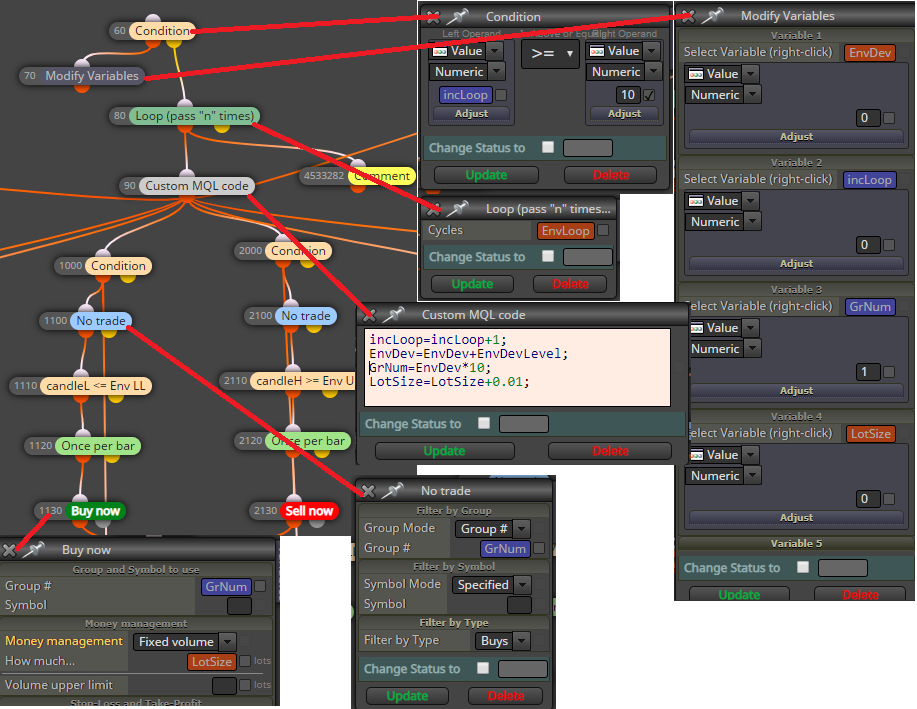Open the >= operator dropdown

pyautogui.click(x=550, y=54)
